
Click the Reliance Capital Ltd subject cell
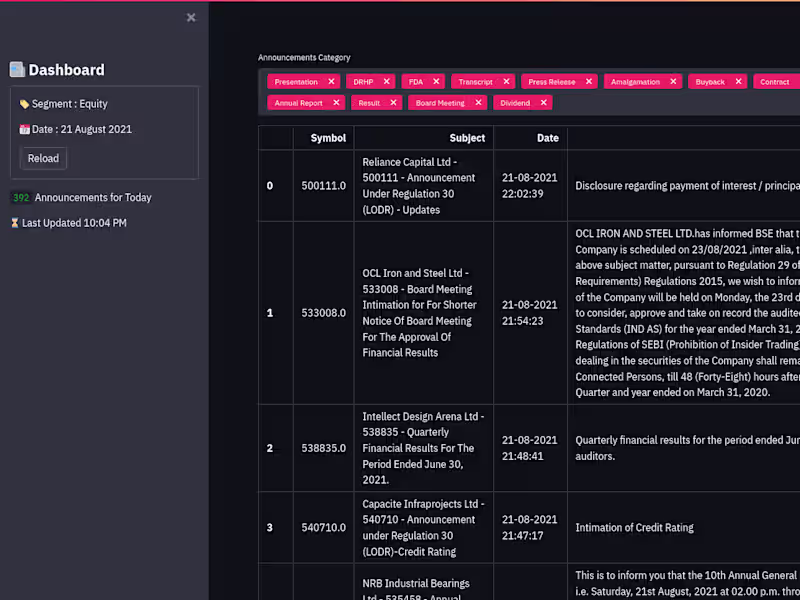[423, 186]
